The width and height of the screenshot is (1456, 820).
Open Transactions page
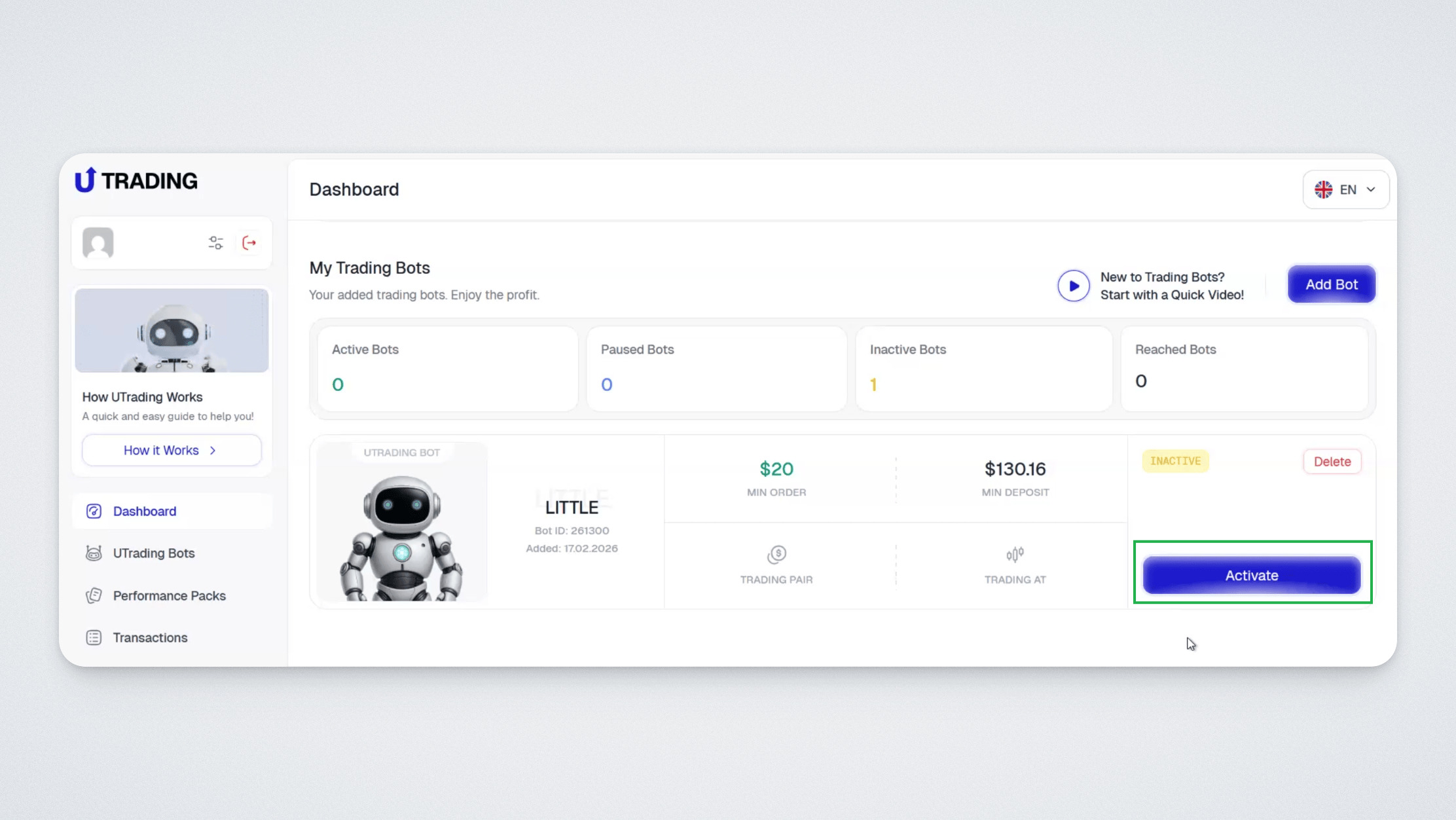tap(150, 638)
